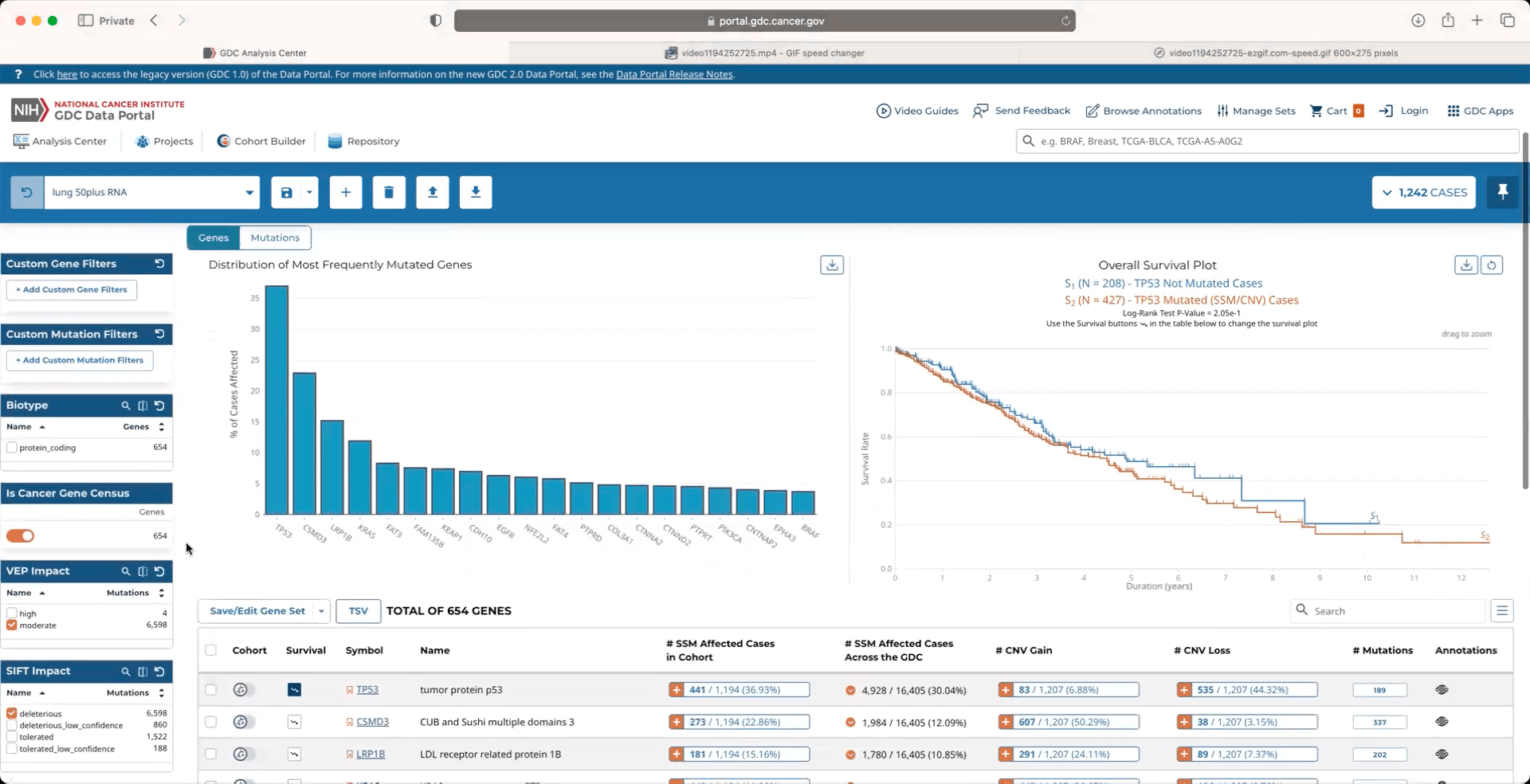This screenshot has width=1530, height=784.
Task: Reset the Overall Survival Plot zoom
Action: pos(1491,265)
